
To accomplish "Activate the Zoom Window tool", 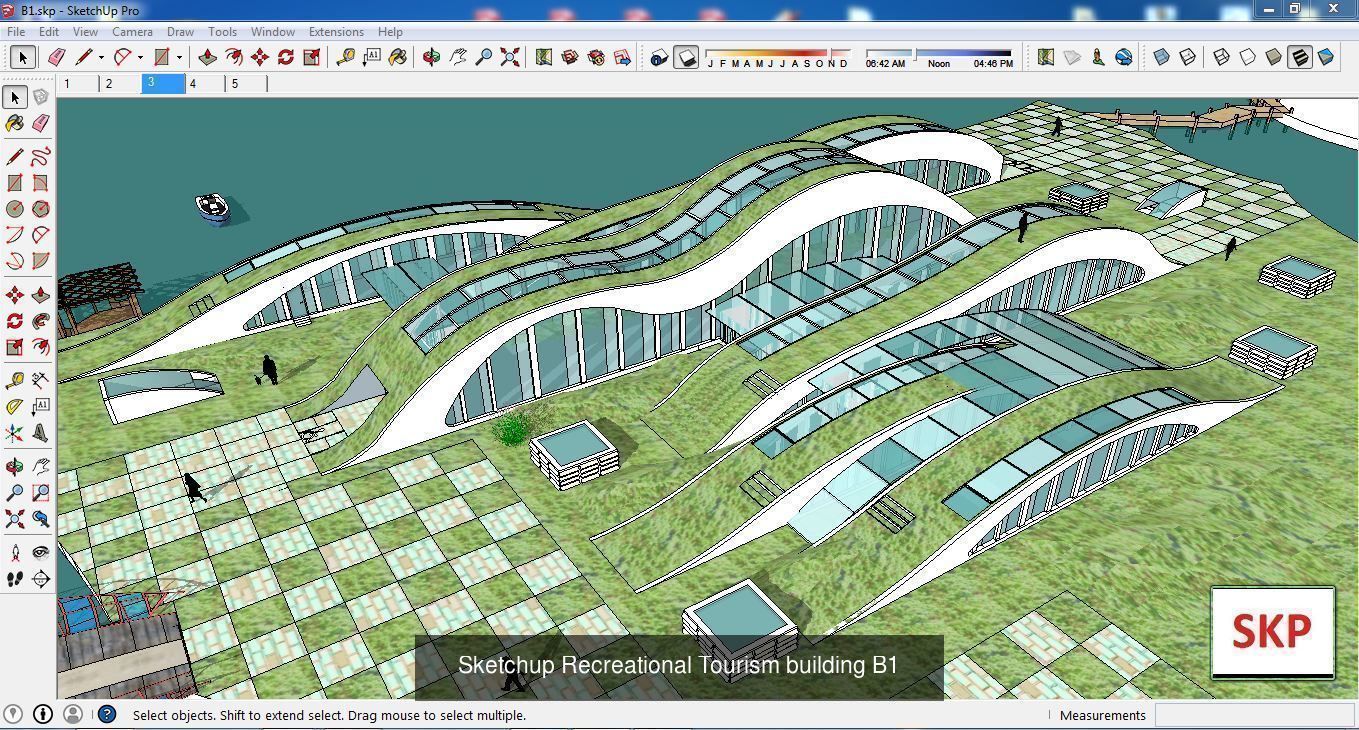I will click(41, 493).
